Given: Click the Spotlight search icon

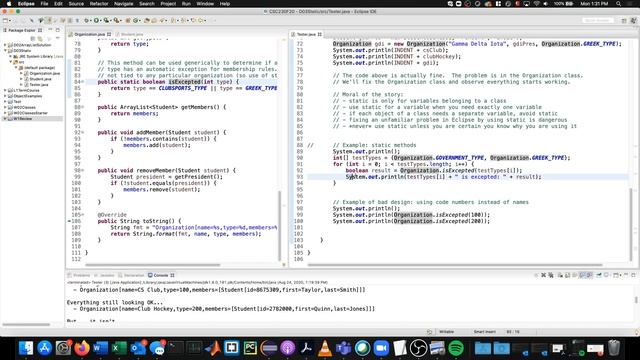Looking at the screenshot, I should point(618,4).
